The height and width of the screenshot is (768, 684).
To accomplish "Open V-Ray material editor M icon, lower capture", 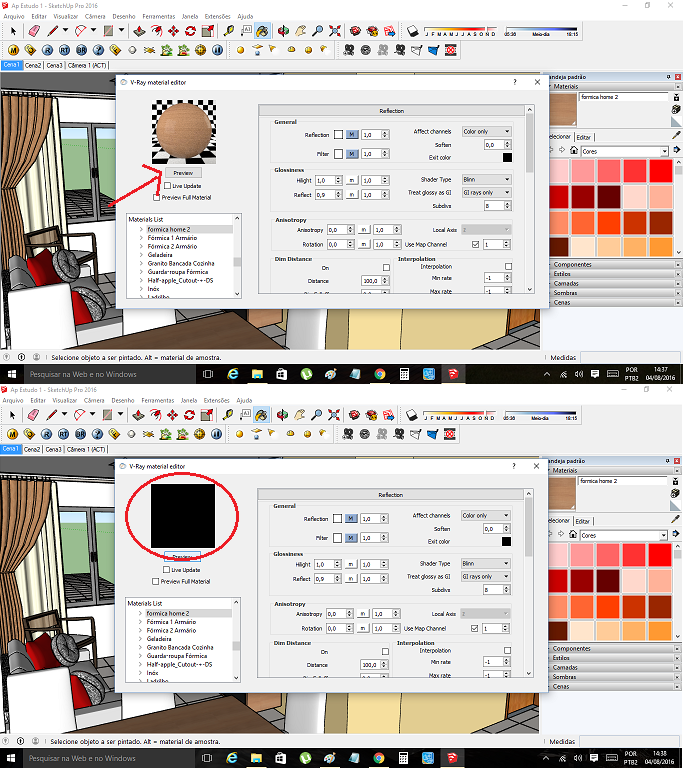I will click(12, 434).
